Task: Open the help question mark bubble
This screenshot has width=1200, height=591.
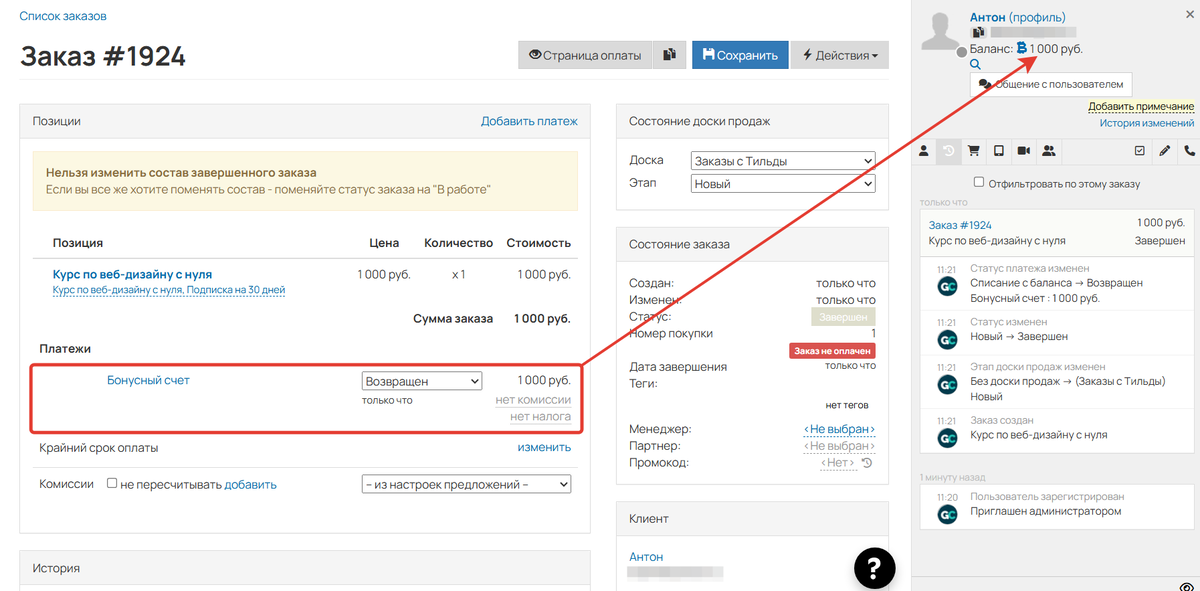Action: click(x=873, y=569)
